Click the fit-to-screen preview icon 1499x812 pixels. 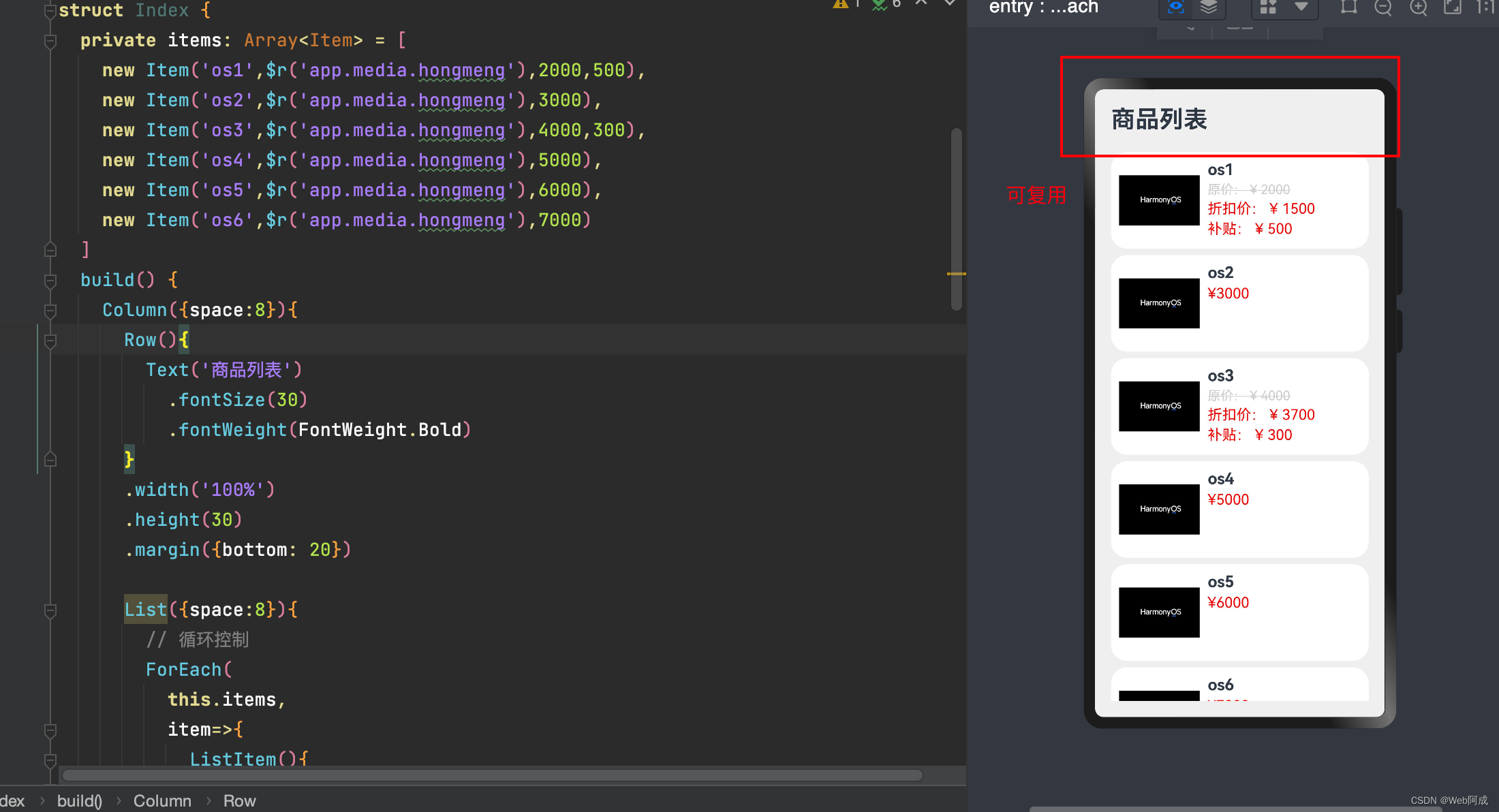(x=1453, y=7)
